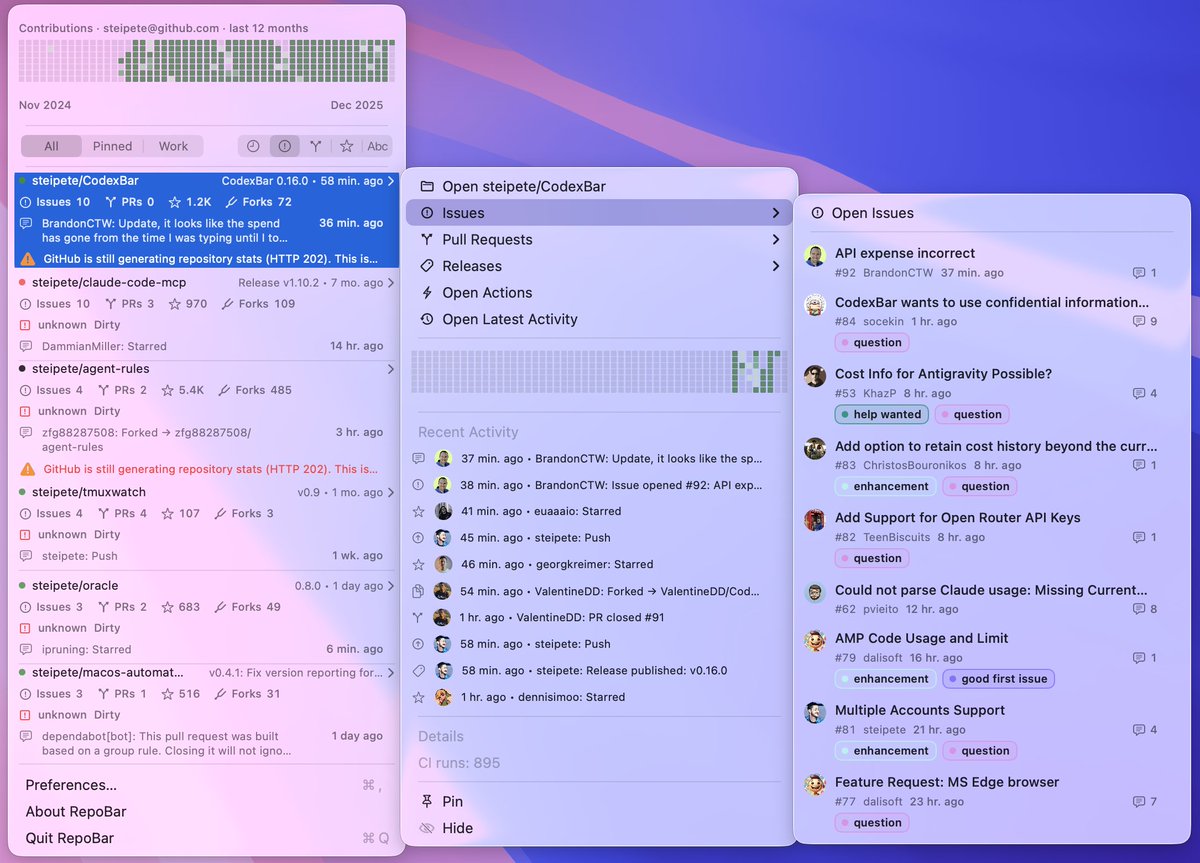The width and height of the screenshot is (1200, 863).
Task: Select the issues sort icon in filter bar
Action: tap(285, 146)
